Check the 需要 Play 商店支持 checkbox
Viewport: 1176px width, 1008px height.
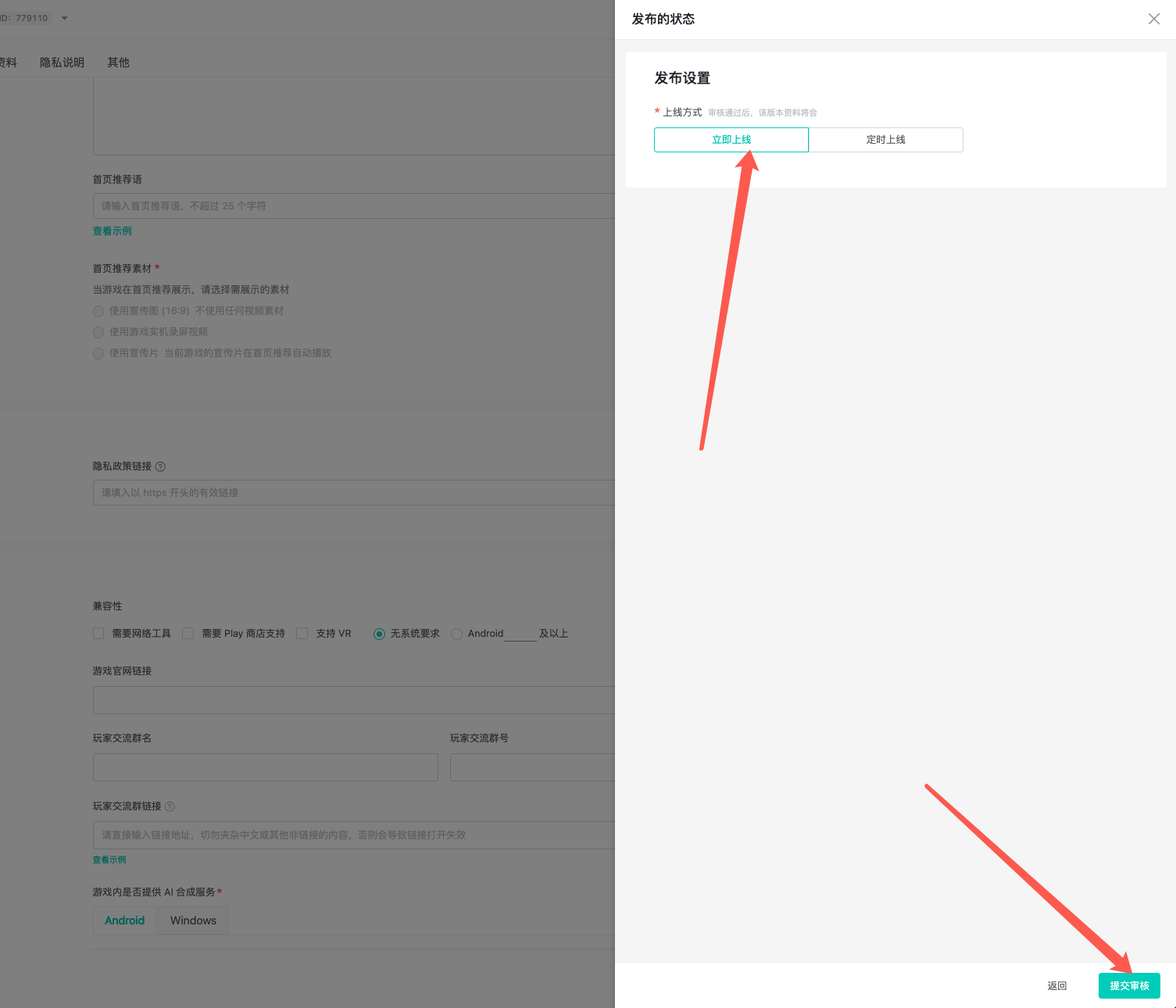(x=188, y=634)
